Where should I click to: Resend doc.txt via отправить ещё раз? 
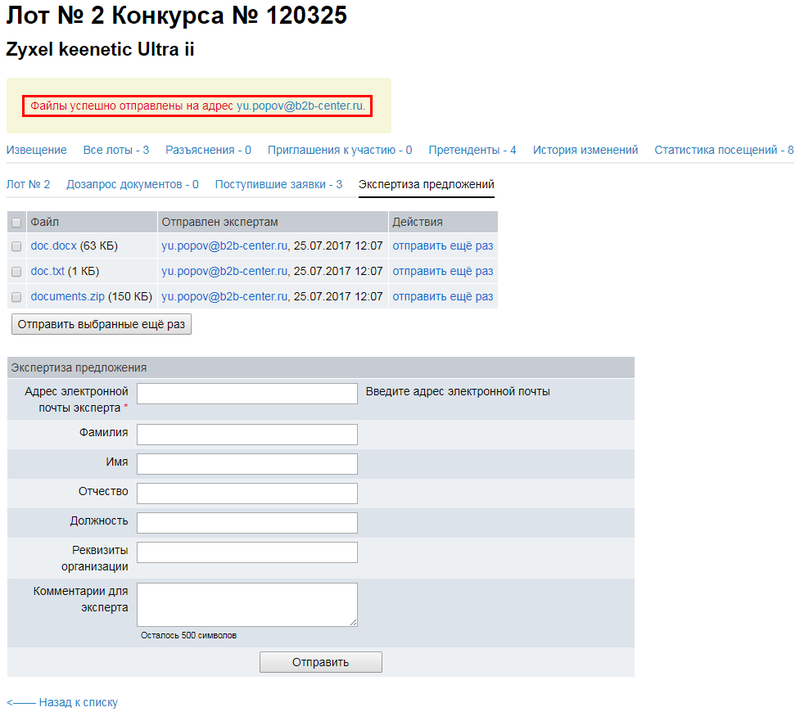(x=442, y=271)
